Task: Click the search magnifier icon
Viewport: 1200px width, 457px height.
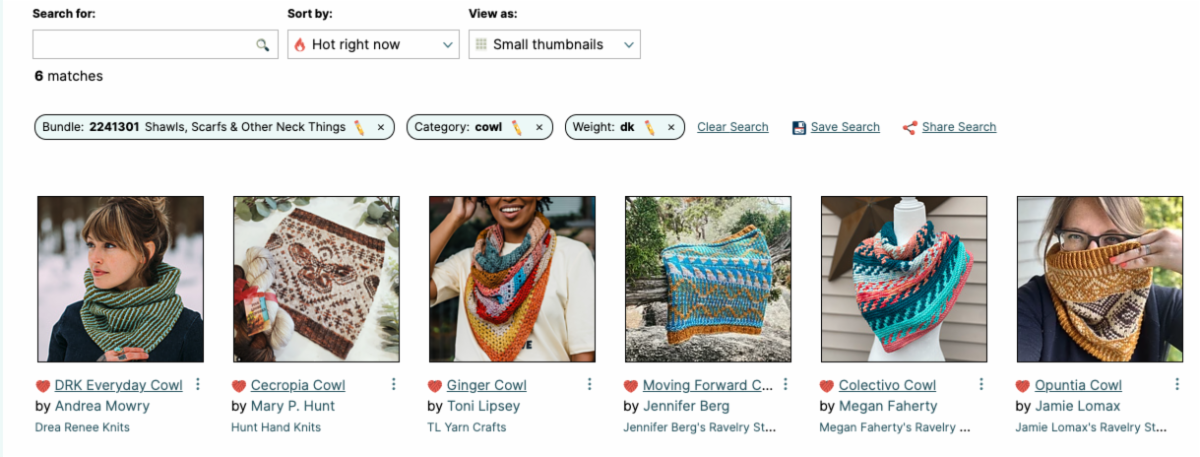Action: click(x=263, y=45)
